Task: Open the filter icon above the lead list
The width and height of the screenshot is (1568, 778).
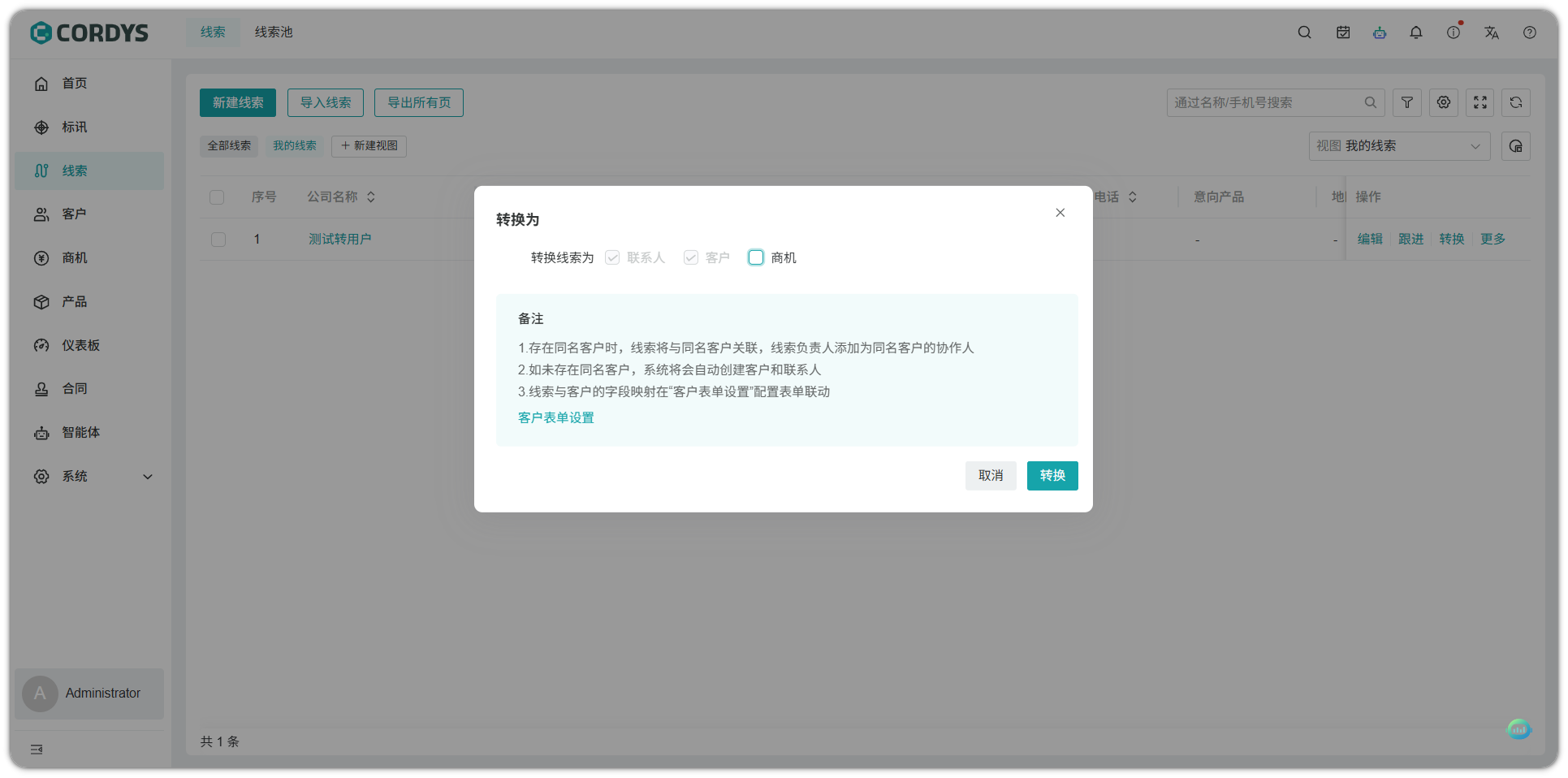Action: point(1406,102)
